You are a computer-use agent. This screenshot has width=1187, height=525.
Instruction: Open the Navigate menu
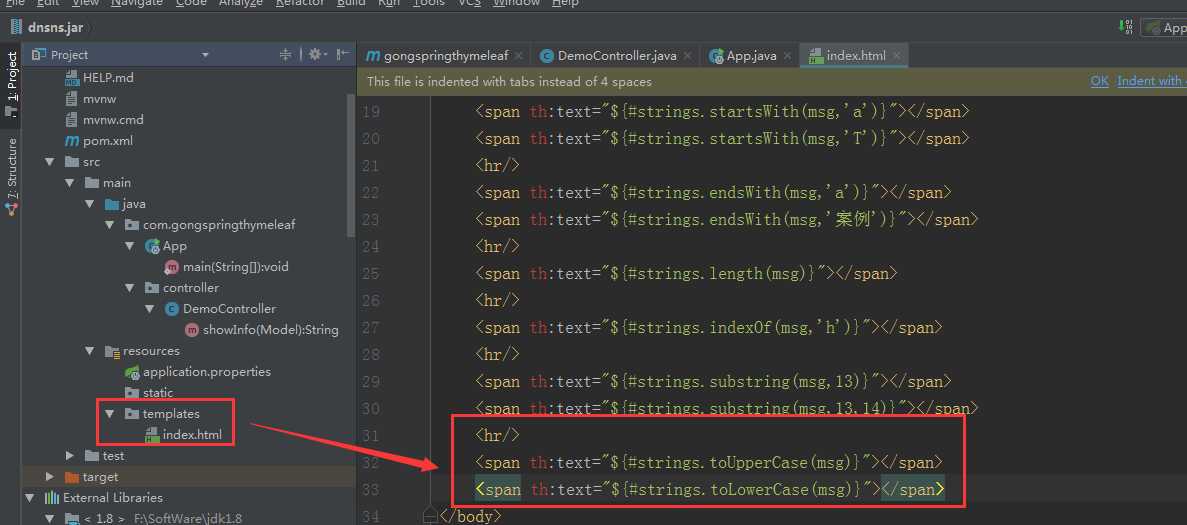click(137, 3)
